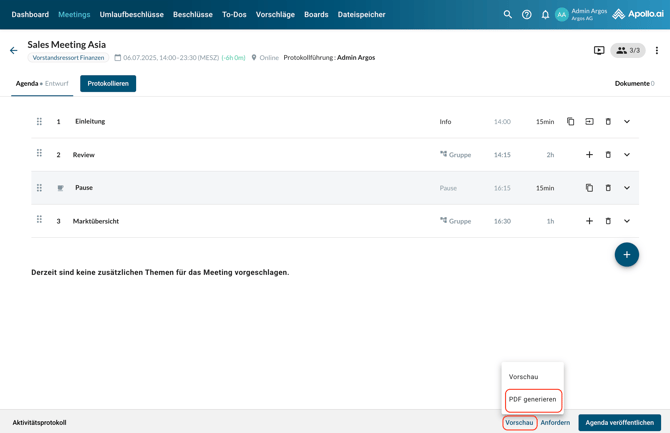
Task: Start presentation mode play icon
Action: (x=599, y=50)
